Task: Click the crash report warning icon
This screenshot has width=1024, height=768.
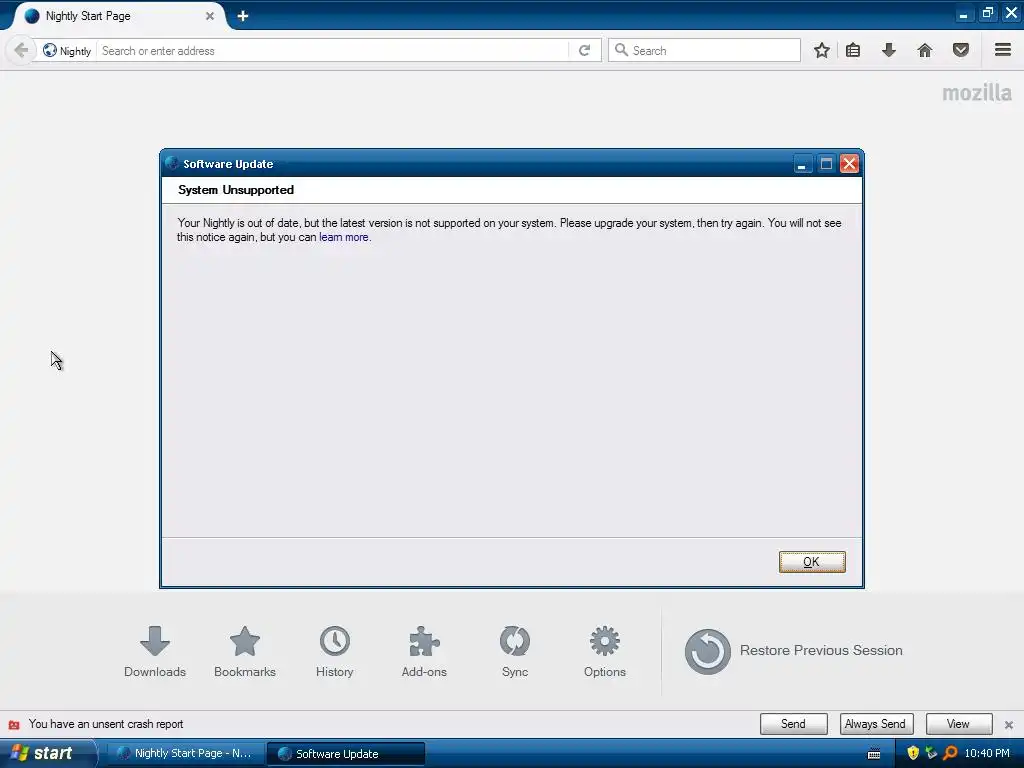Action: pos(14,724)
